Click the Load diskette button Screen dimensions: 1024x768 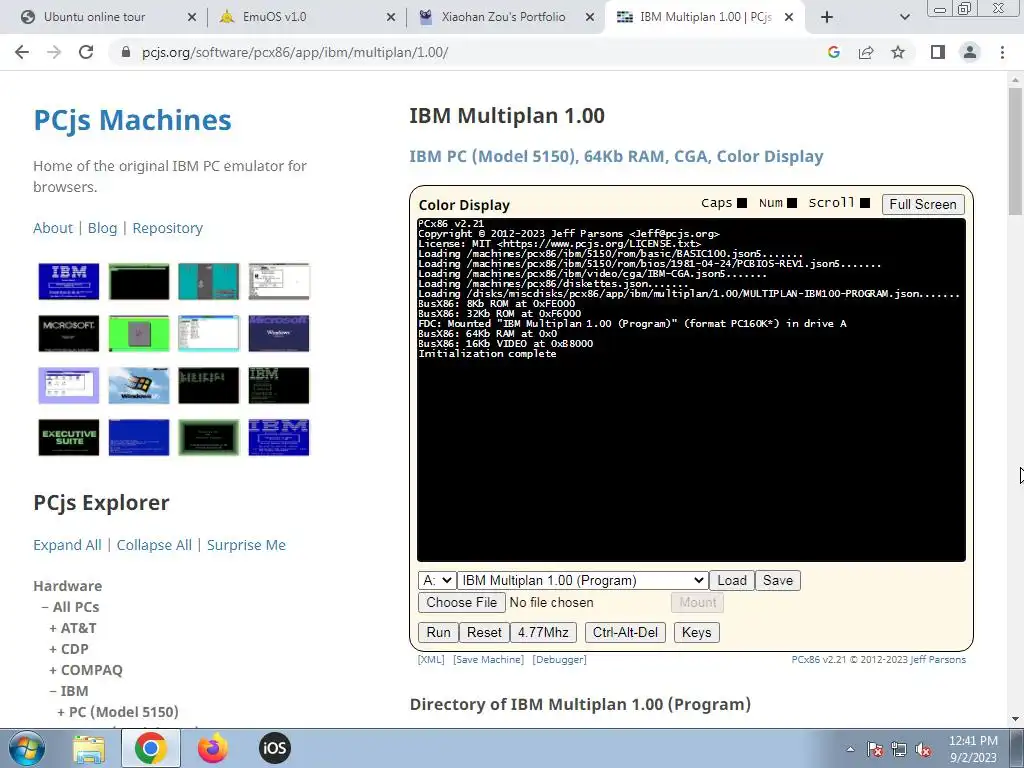click(731, 580)
